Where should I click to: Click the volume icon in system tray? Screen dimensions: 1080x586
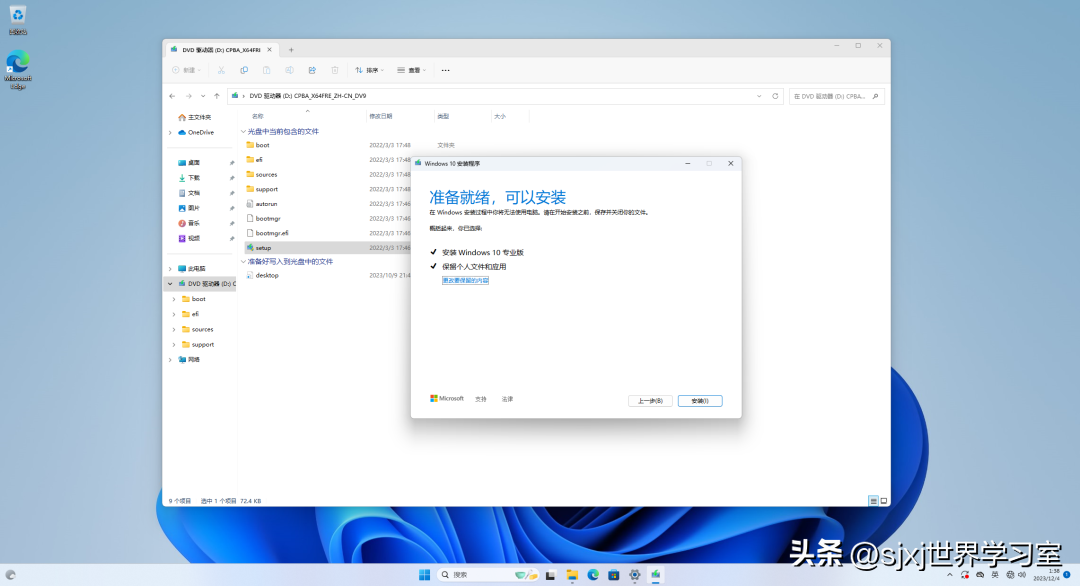click(x=1023, y=575)
